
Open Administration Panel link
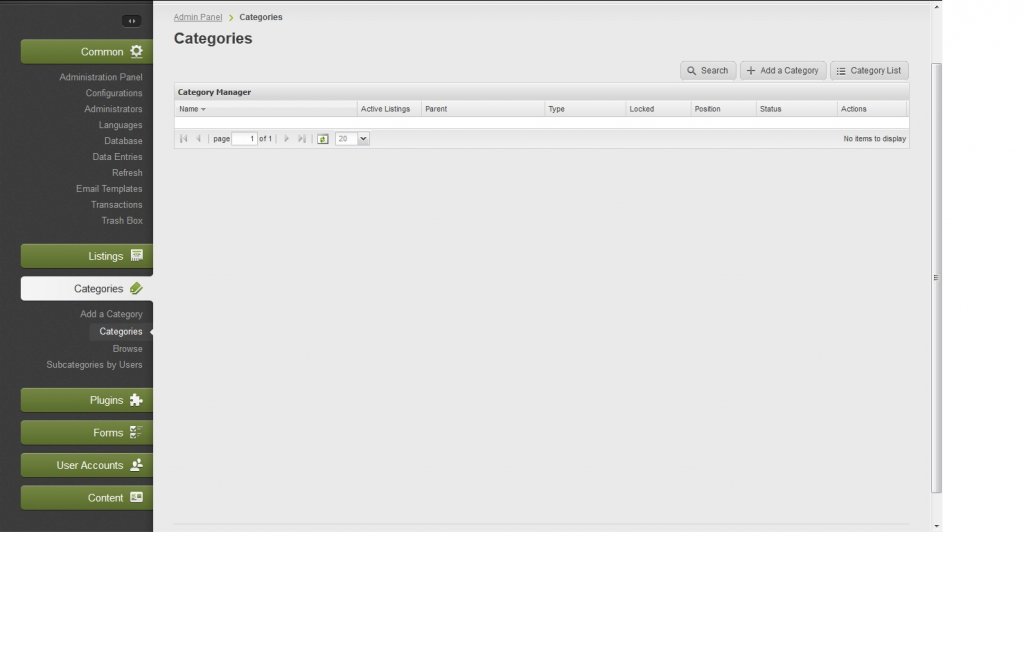pos(101,77)
